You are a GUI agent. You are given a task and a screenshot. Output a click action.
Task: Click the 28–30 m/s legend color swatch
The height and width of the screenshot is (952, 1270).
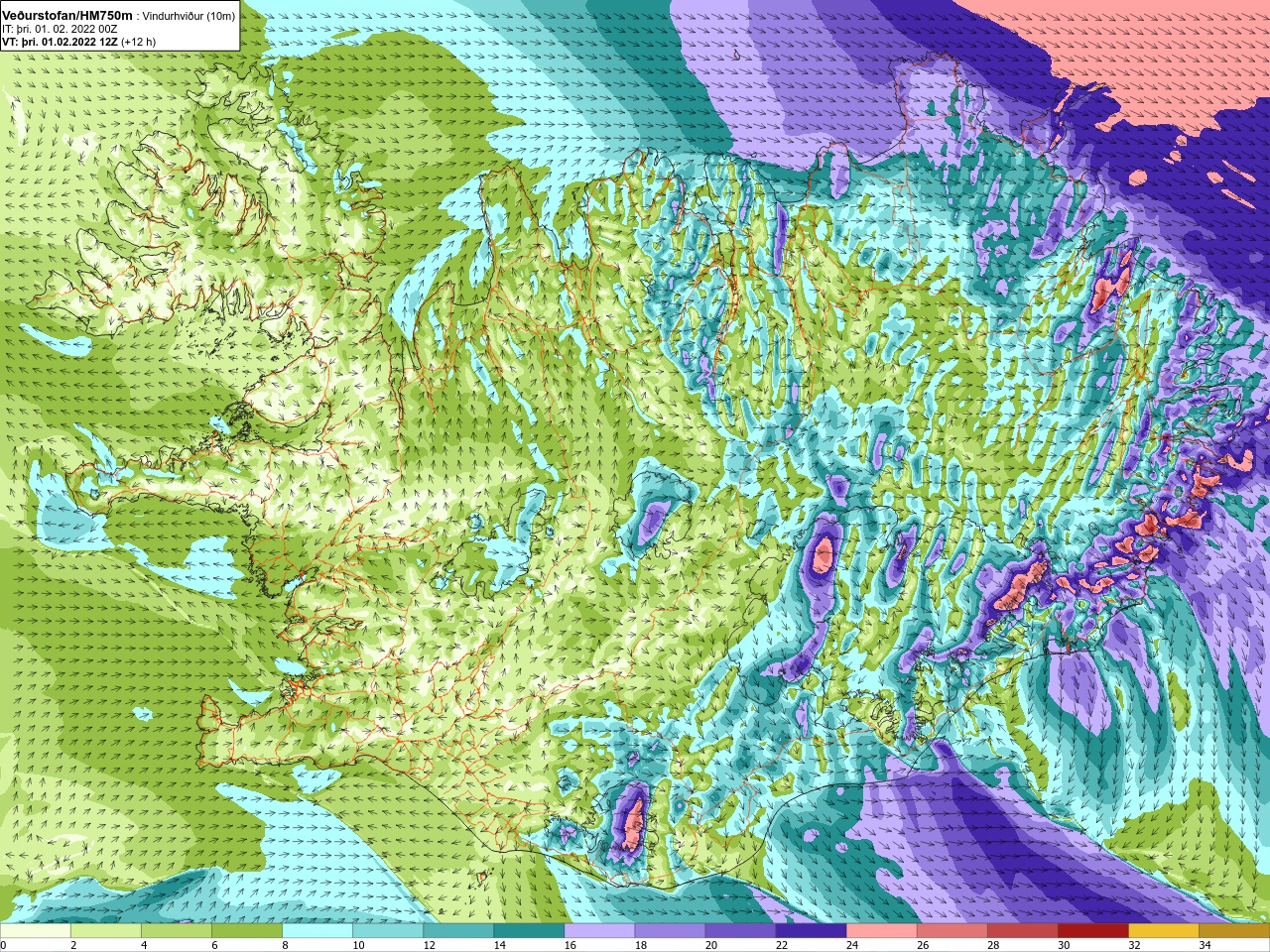coord(1022,931)
